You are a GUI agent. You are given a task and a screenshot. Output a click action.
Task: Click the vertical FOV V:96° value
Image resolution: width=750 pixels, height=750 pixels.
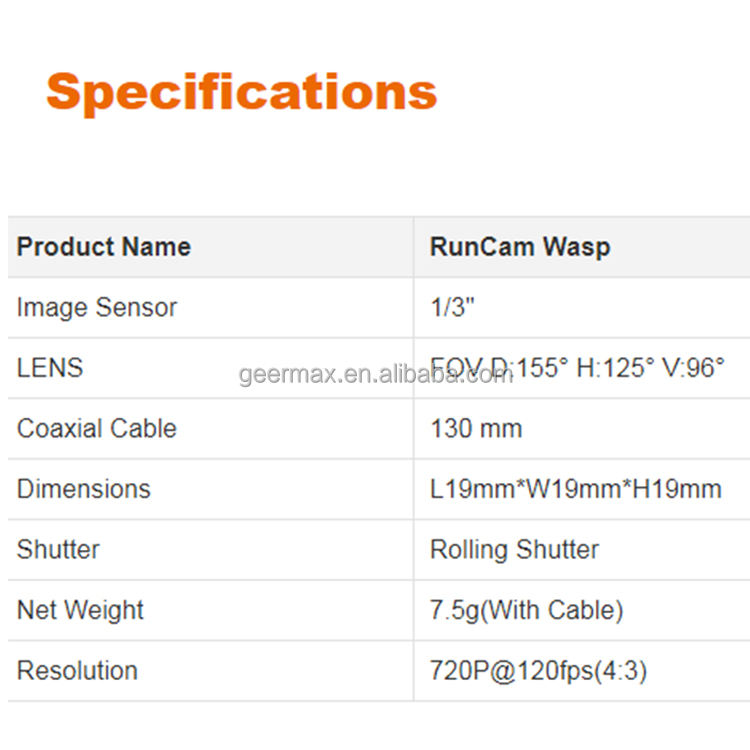point(693,368)
